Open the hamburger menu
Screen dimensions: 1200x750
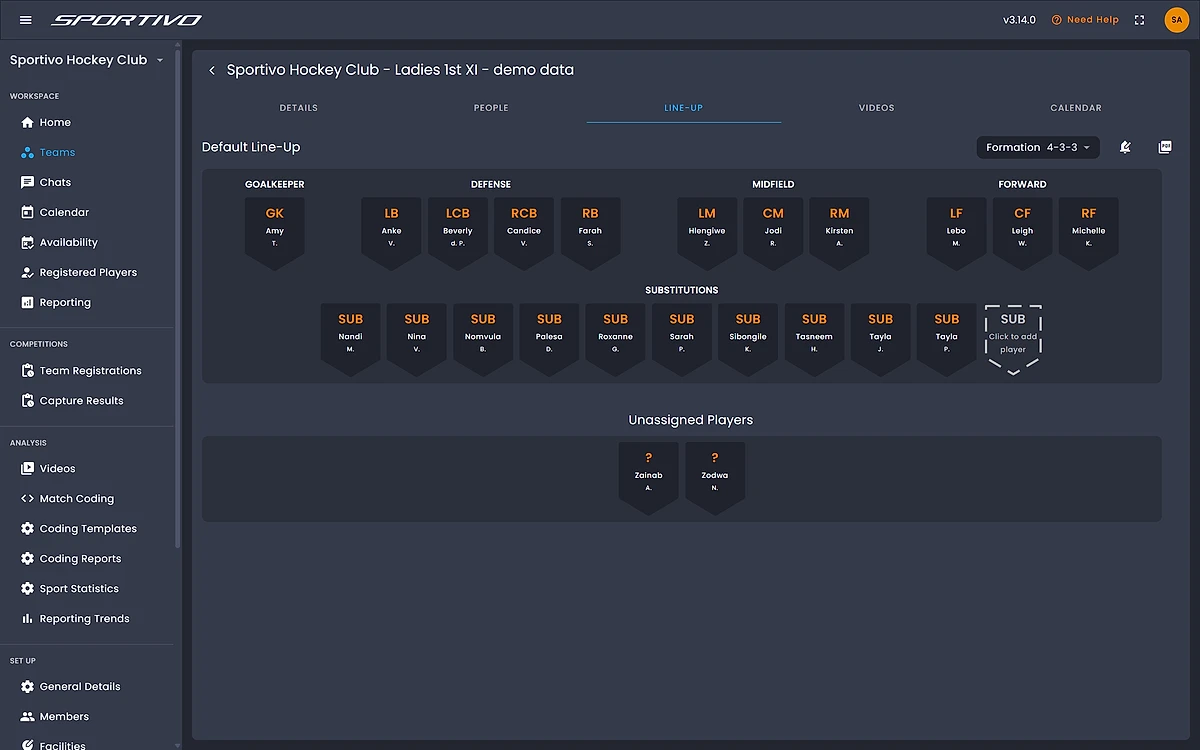tap(26, 20)
